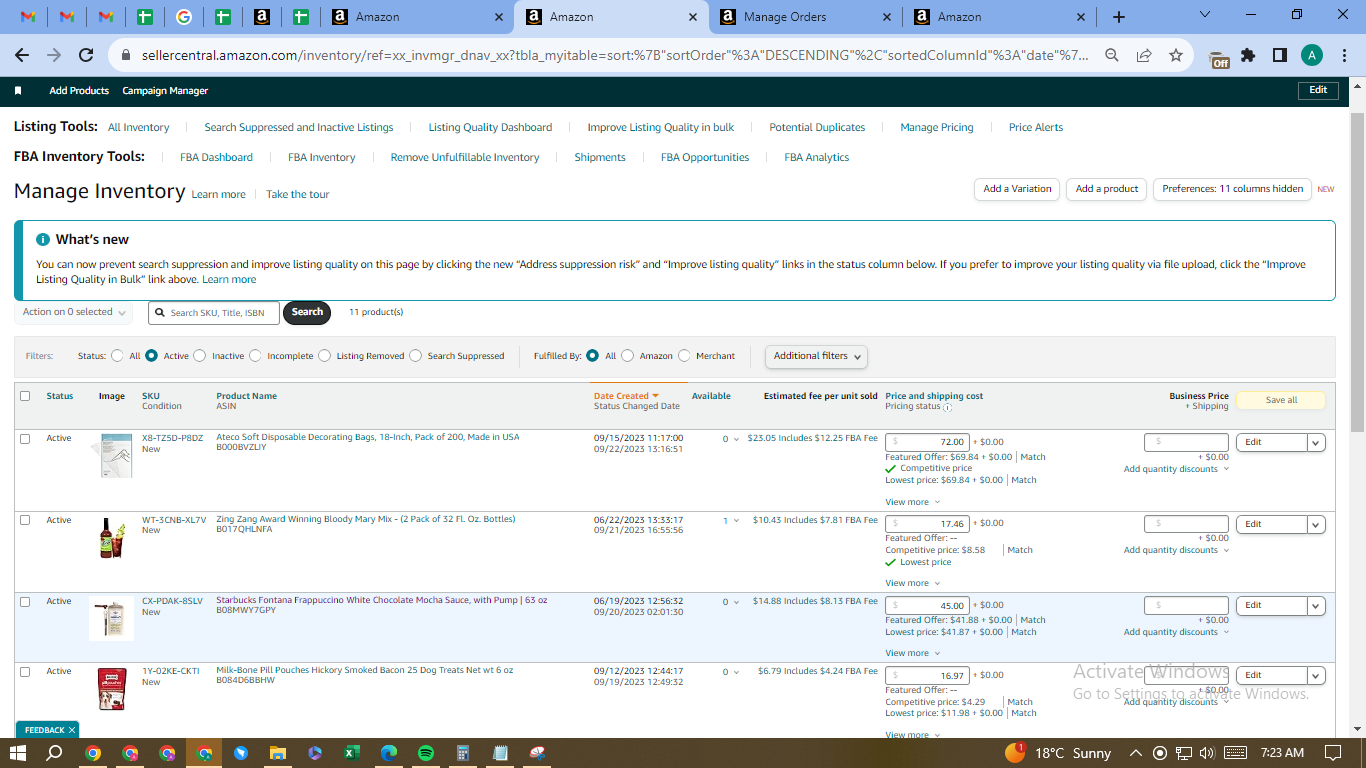Screen dimensions: 1366x768
Task: Open the Chrome side panel
Action: coord(1279,56)
